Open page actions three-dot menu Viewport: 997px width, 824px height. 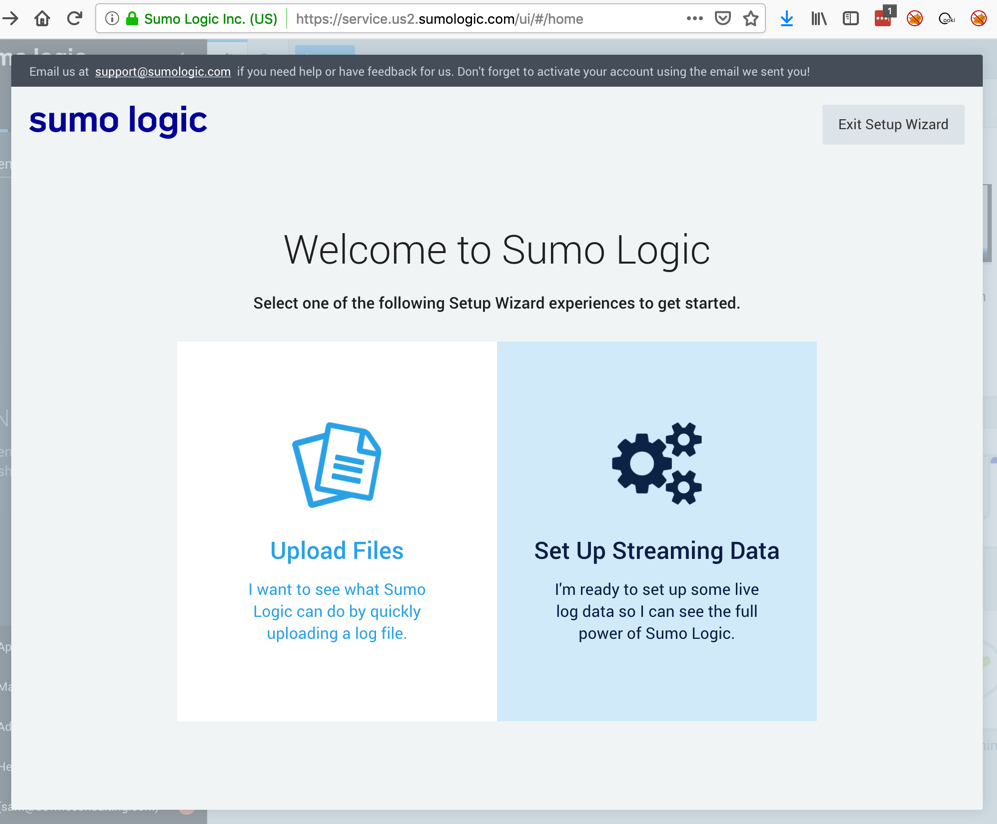tap(695, 18)
